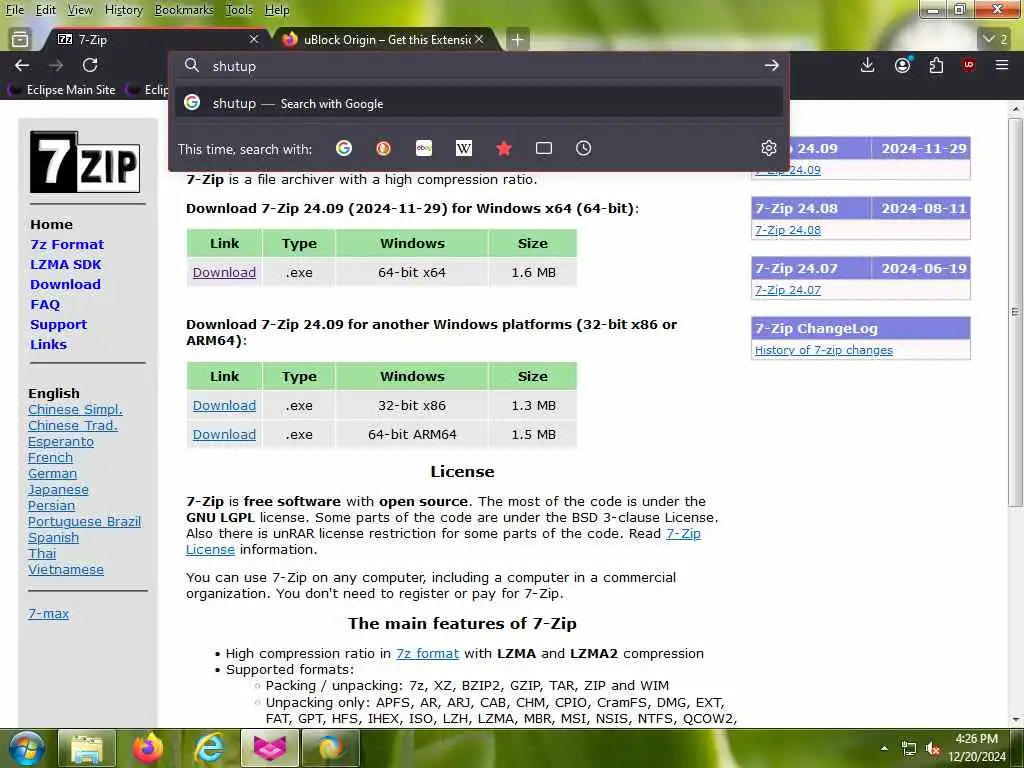Screen dimensions: 1024x768
Task: Click the vertical page scrollbar thumb
Action: pos(1015,312)
